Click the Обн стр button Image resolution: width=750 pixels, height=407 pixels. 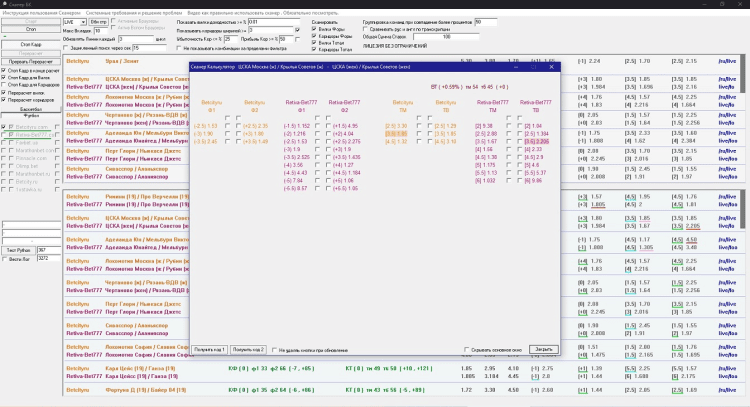[99, 20]
